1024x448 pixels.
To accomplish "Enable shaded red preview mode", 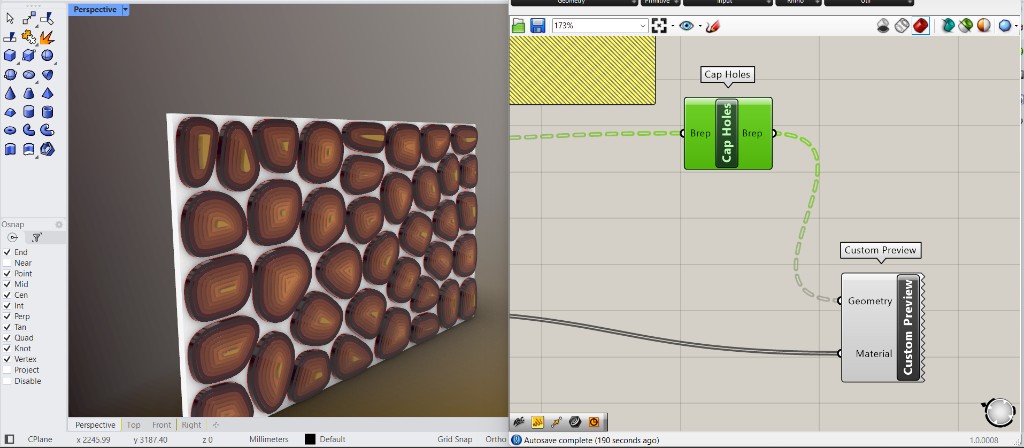I will coord(920,25).
